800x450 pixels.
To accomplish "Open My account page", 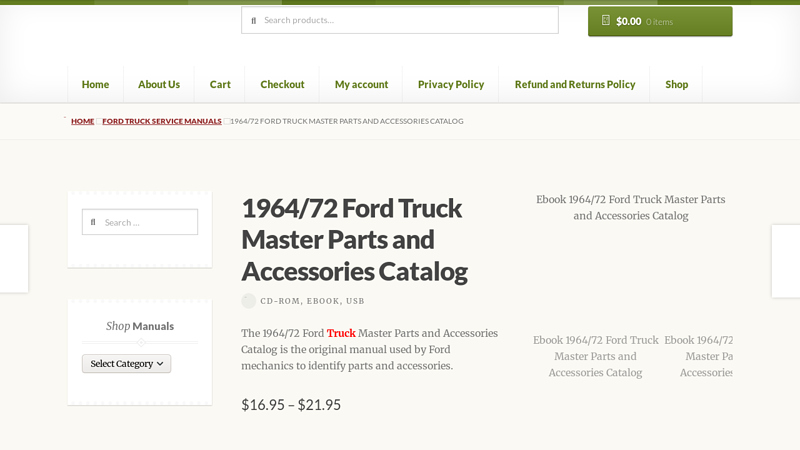I will pos(361,85).
